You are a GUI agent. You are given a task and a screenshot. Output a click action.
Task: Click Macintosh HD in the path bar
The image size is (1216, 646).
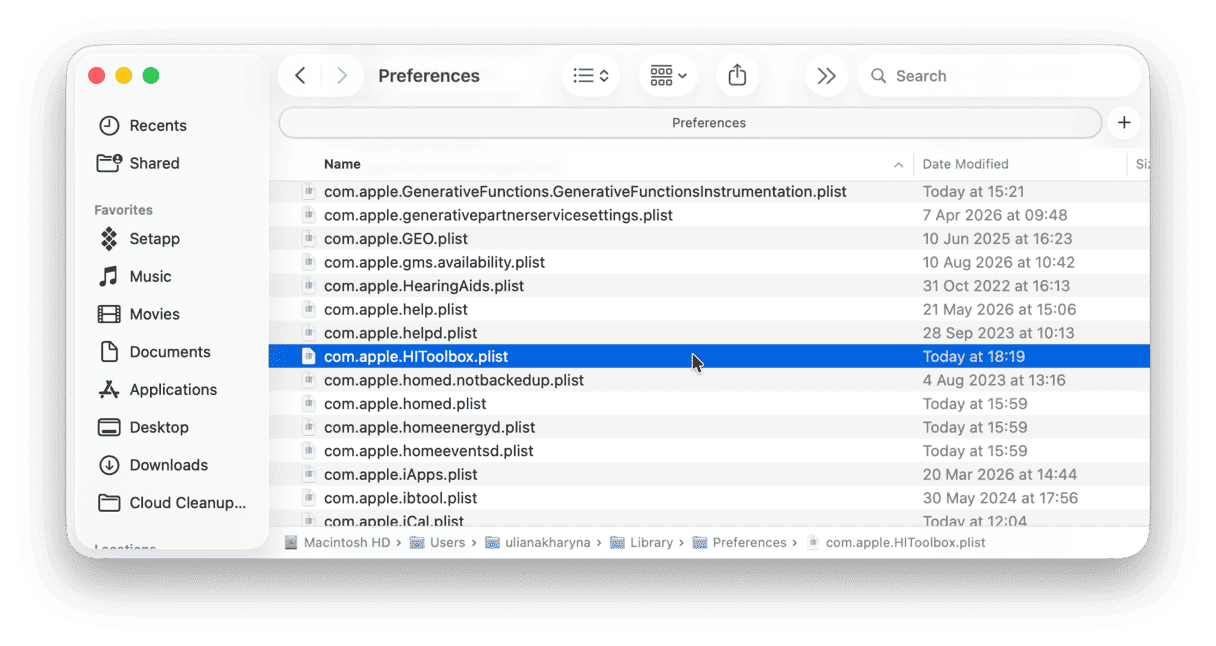pyautogui.click(x=338, y=543)
